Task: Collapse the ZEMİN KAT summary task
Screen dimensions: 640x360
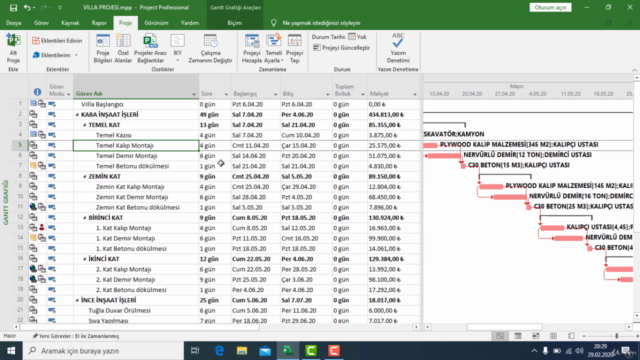Action: tap(84, 176)
